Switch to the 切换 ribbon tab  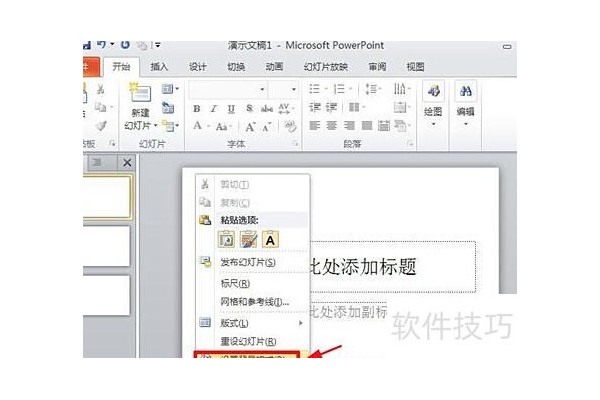pos(236,67)
